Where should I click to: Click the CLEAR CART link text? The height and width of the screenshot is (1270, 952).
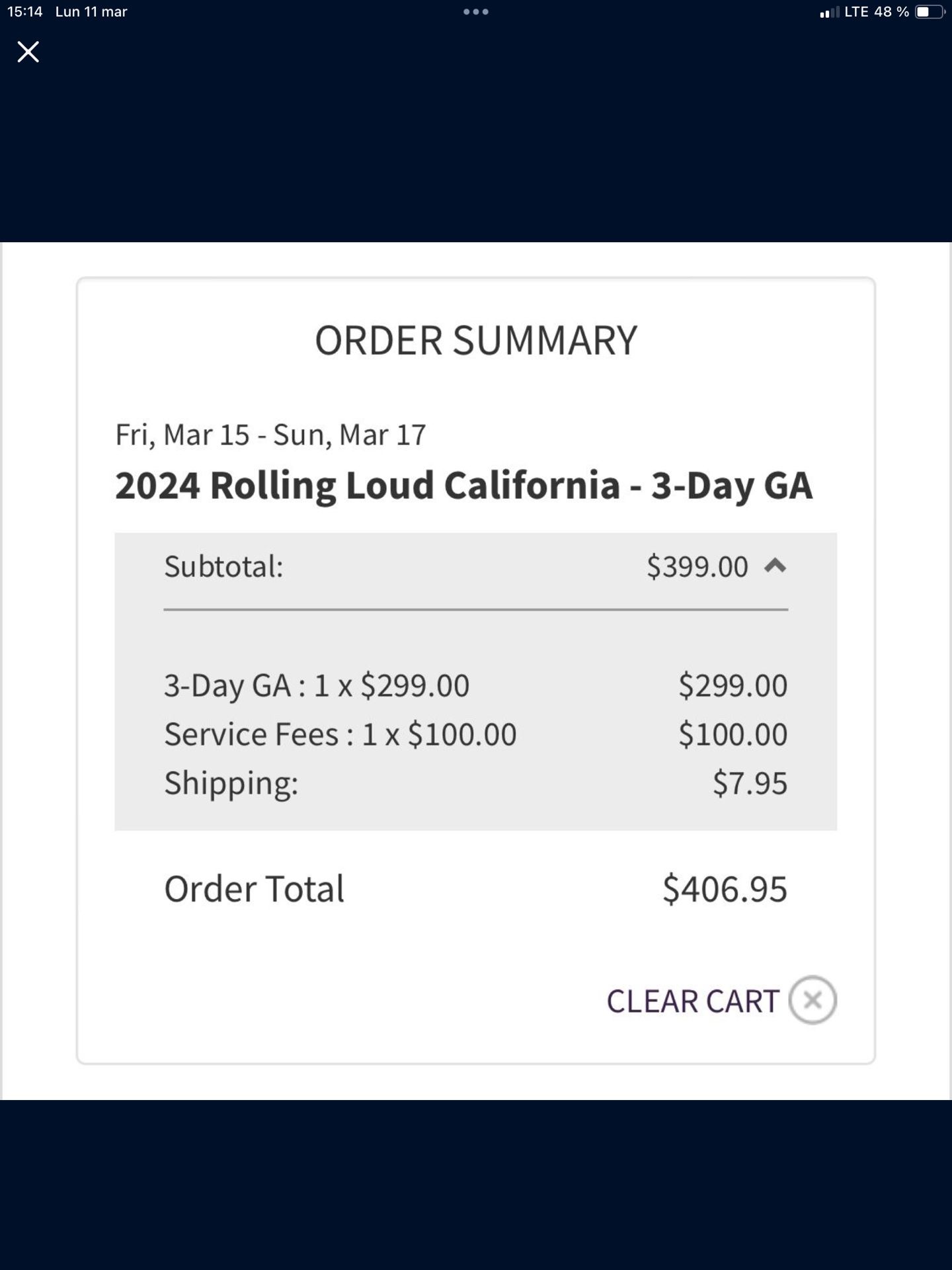click(x=693, y=1001)
